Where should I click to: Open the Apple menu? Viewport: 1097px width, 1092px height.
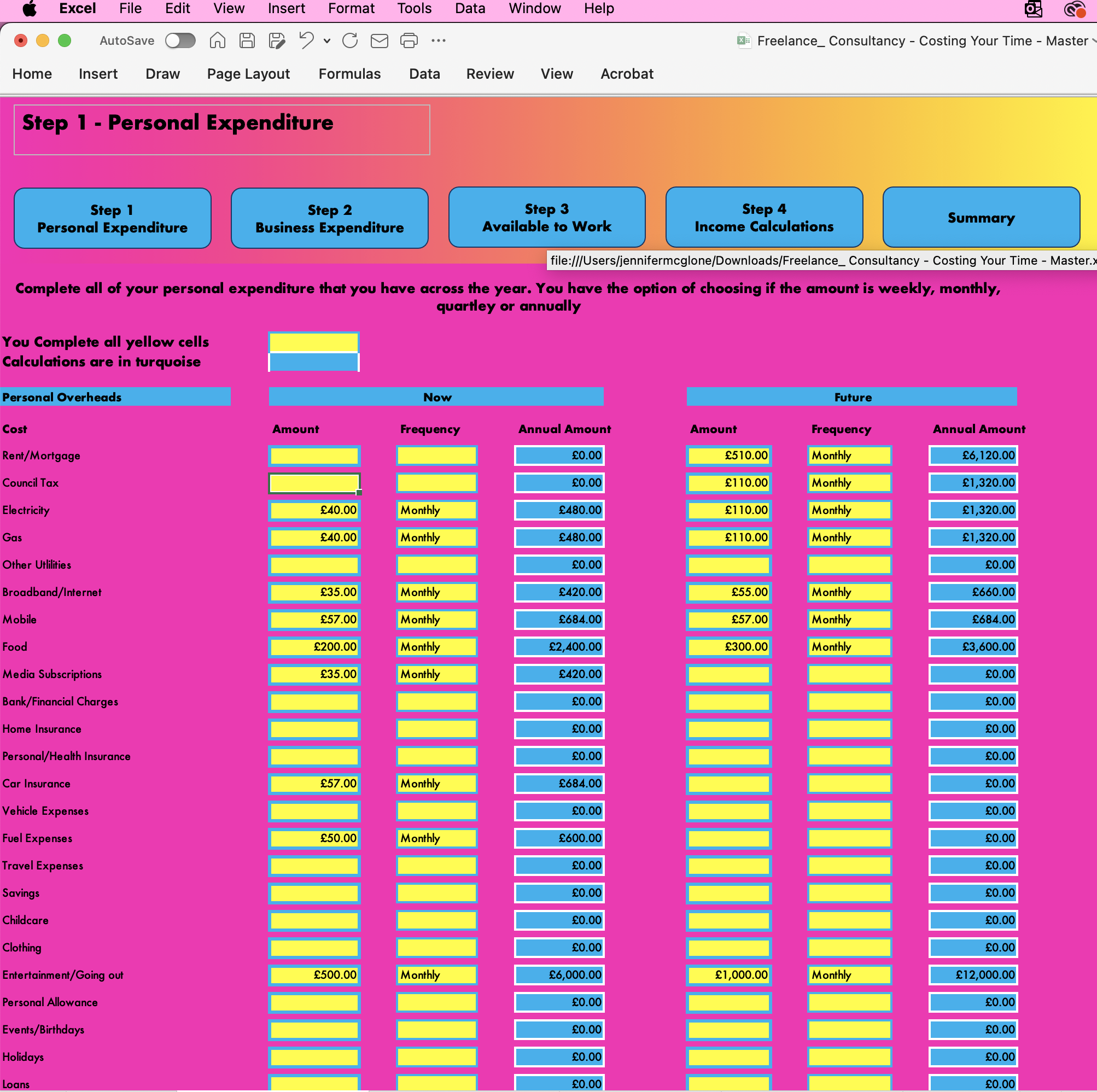pos(30,9)
